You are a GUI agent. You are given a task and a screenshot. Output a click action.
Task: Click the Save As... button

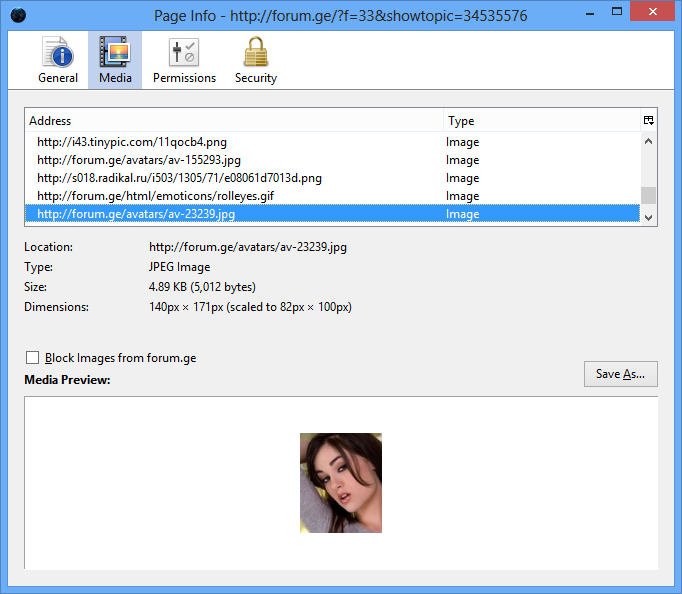coord(621,374)
